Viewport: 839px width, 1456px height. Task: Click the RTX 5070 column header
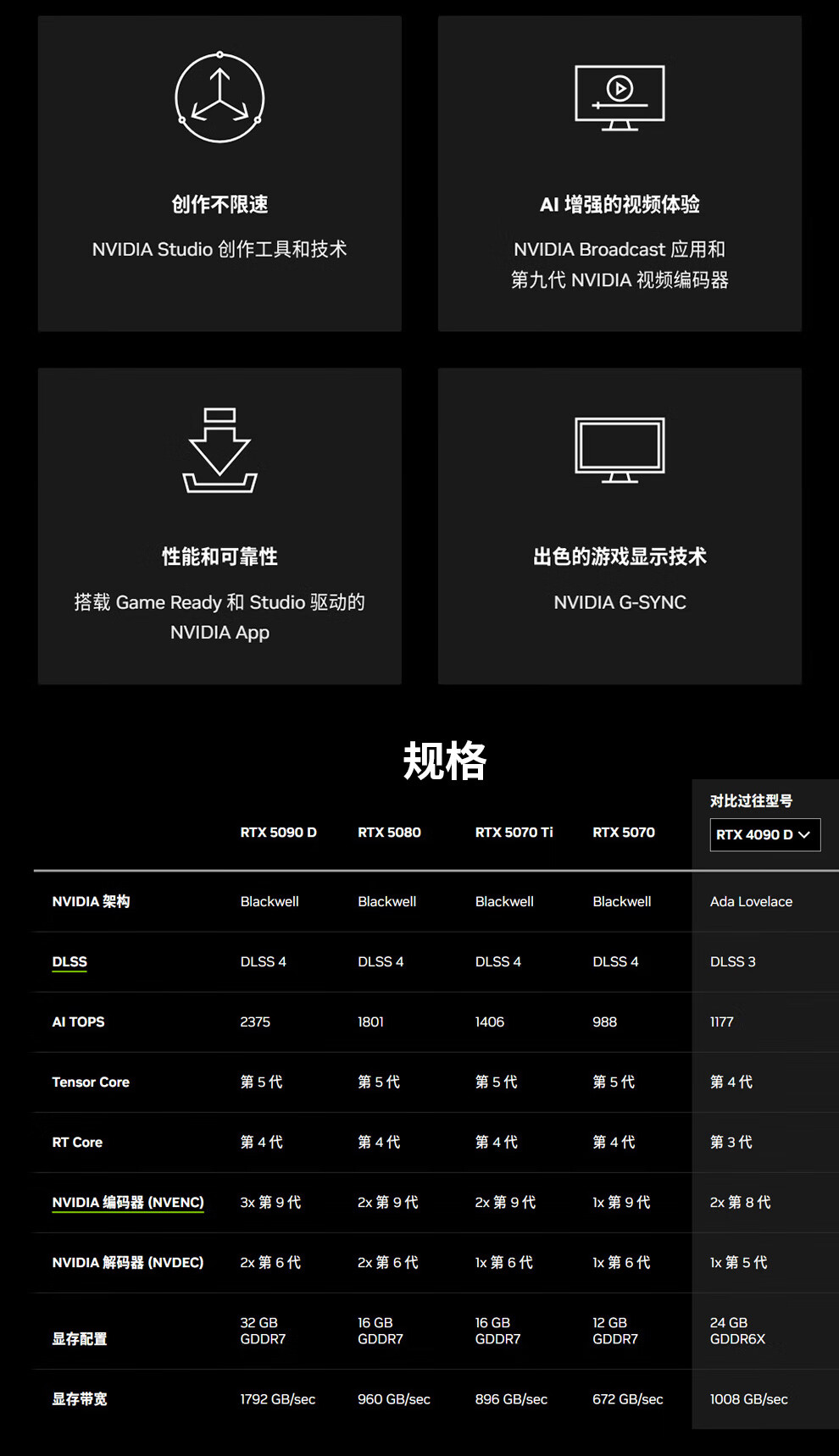coord(624,833)
